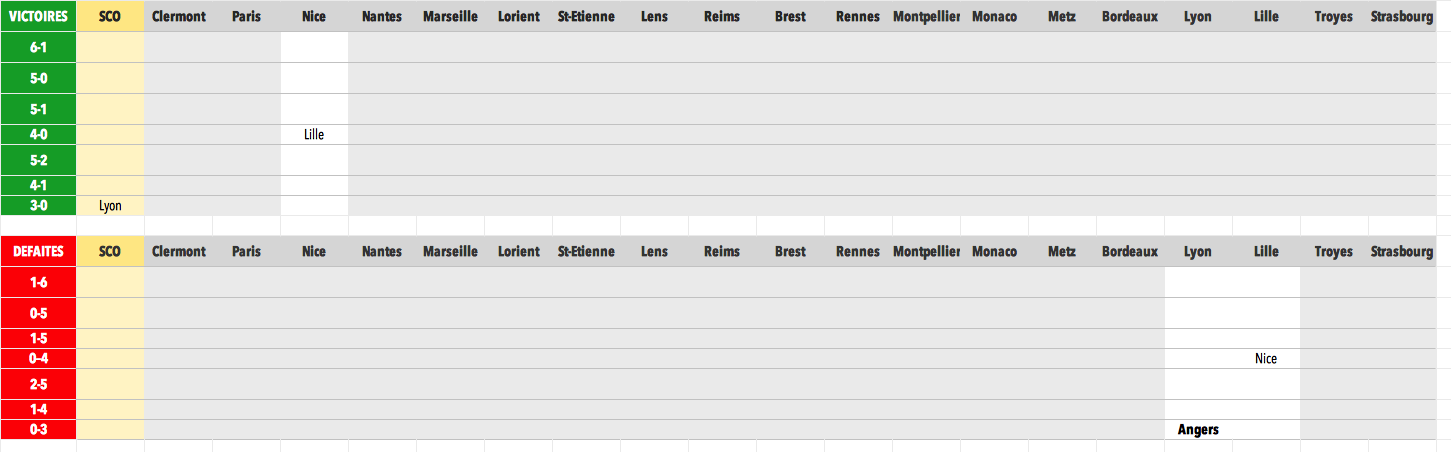Image resolution: width=1451 pixels, height=452 pixels.
Task: Click the SCO header in the VICTOIRES table
Action: click(x=110, y=16)
